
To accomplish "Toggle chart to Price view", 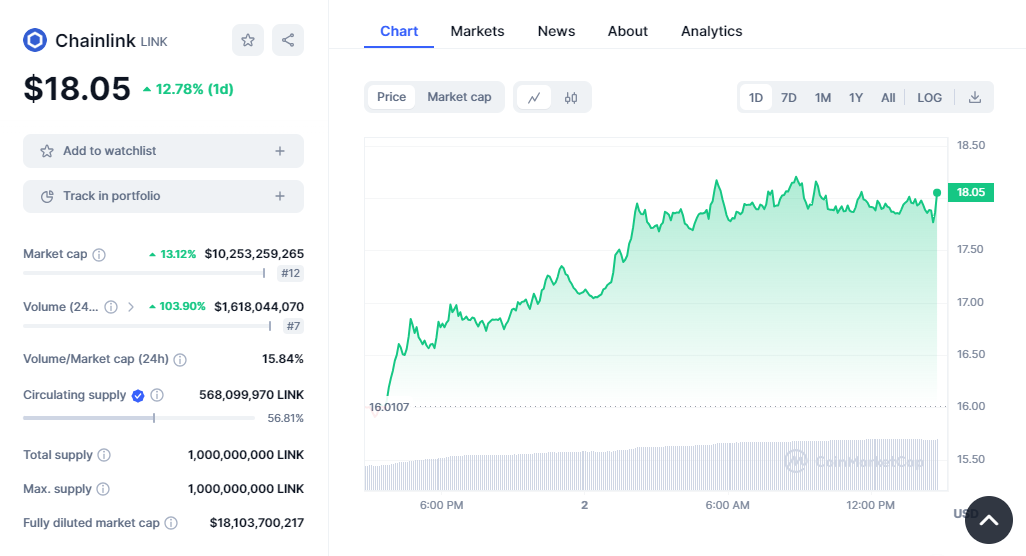I will pos(391,97).
